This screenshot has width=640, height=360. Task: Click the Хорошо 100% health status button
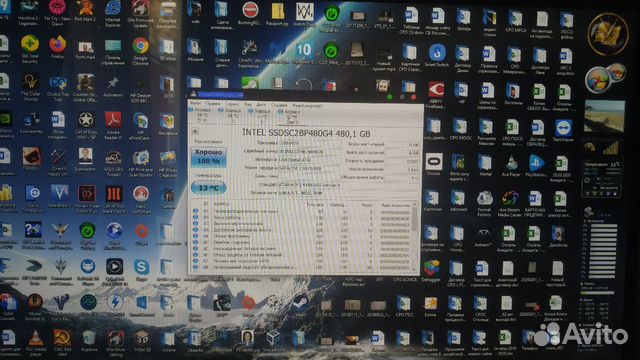coord(208,157)
